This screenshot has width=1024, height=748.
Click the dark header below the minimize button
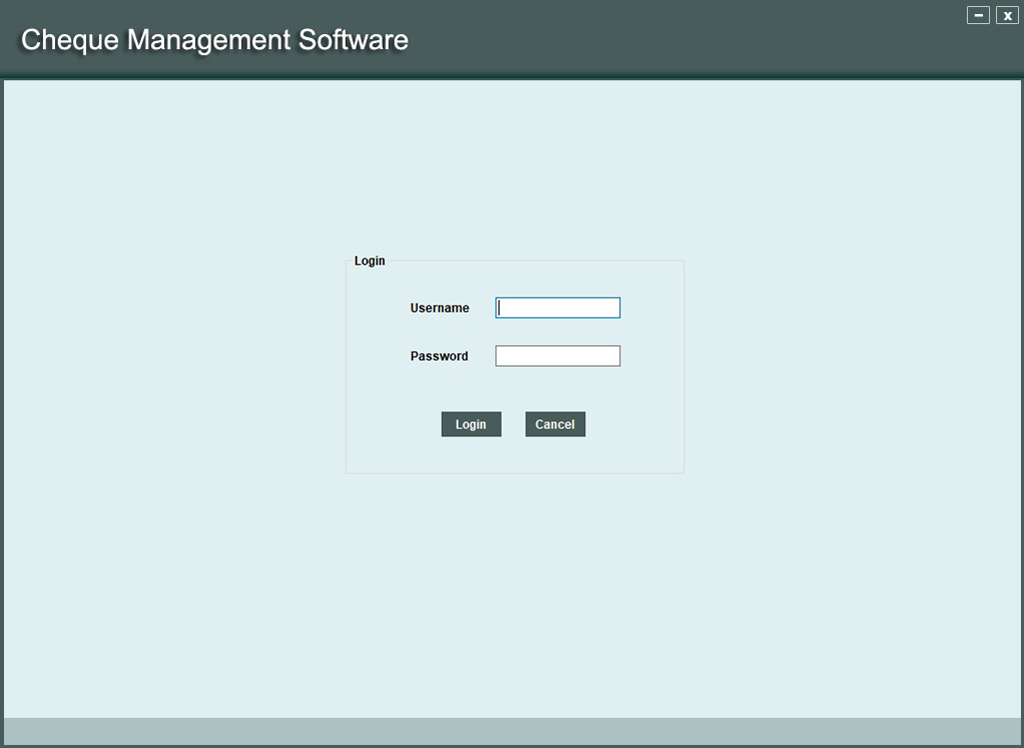pos(978,50)
